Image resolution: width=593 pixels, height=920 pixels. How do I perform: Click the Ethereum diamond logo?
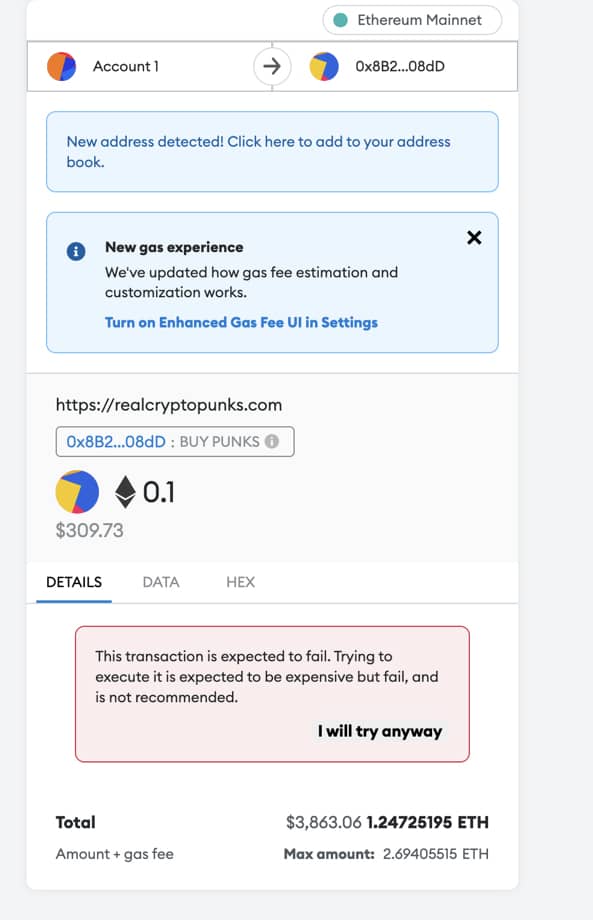pyautogui.click(x=125, y=492)
